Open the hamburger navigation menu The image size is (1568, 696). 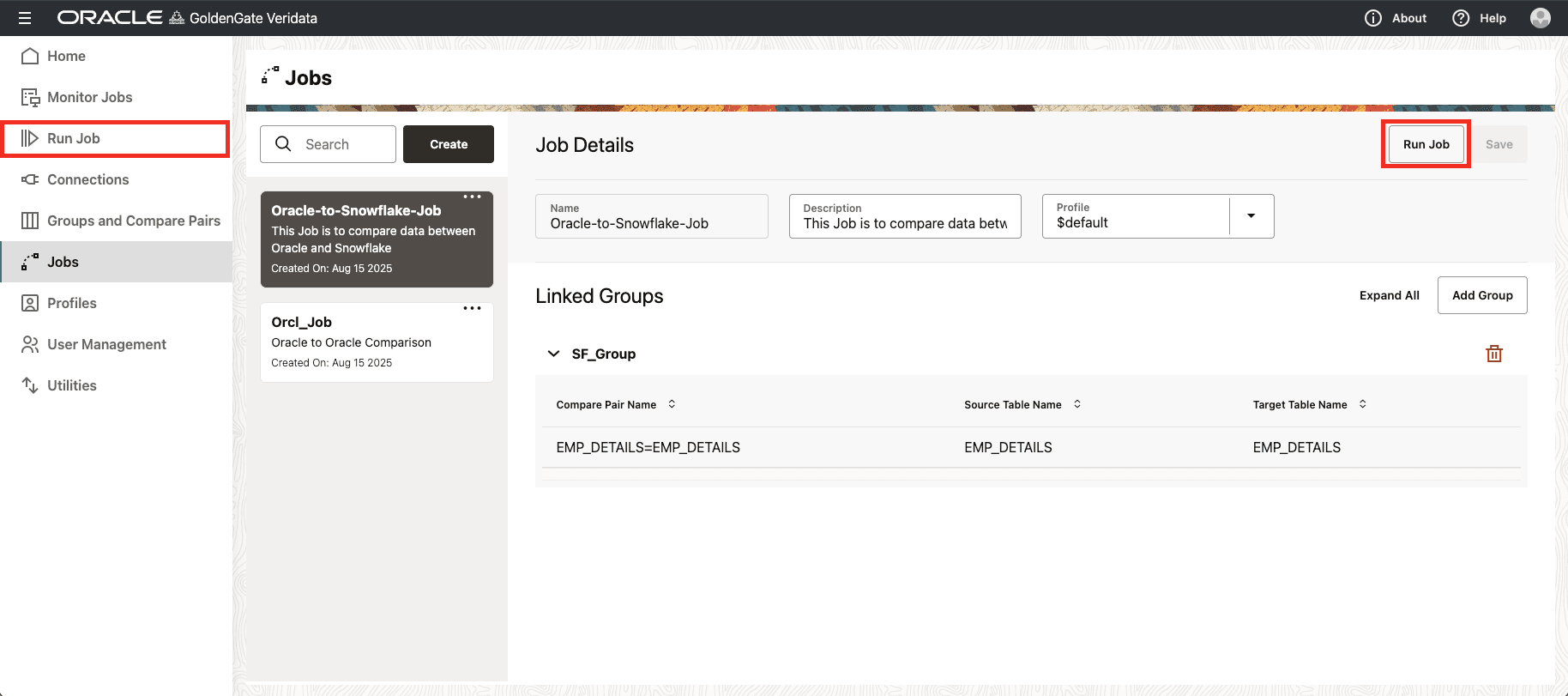[25, 18]
